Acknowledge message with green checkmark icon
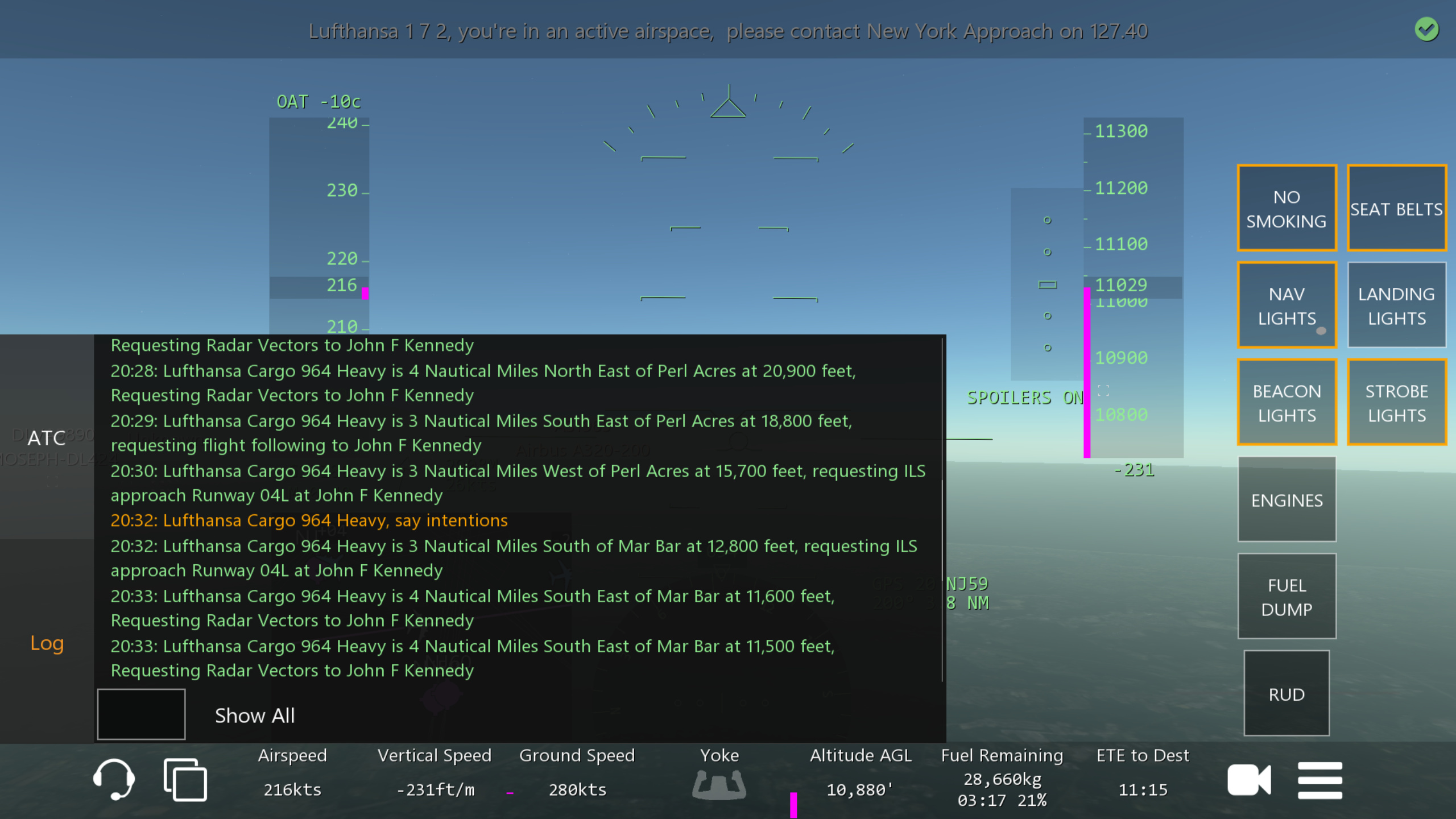1456x819 pixels. pos(1426,30)
